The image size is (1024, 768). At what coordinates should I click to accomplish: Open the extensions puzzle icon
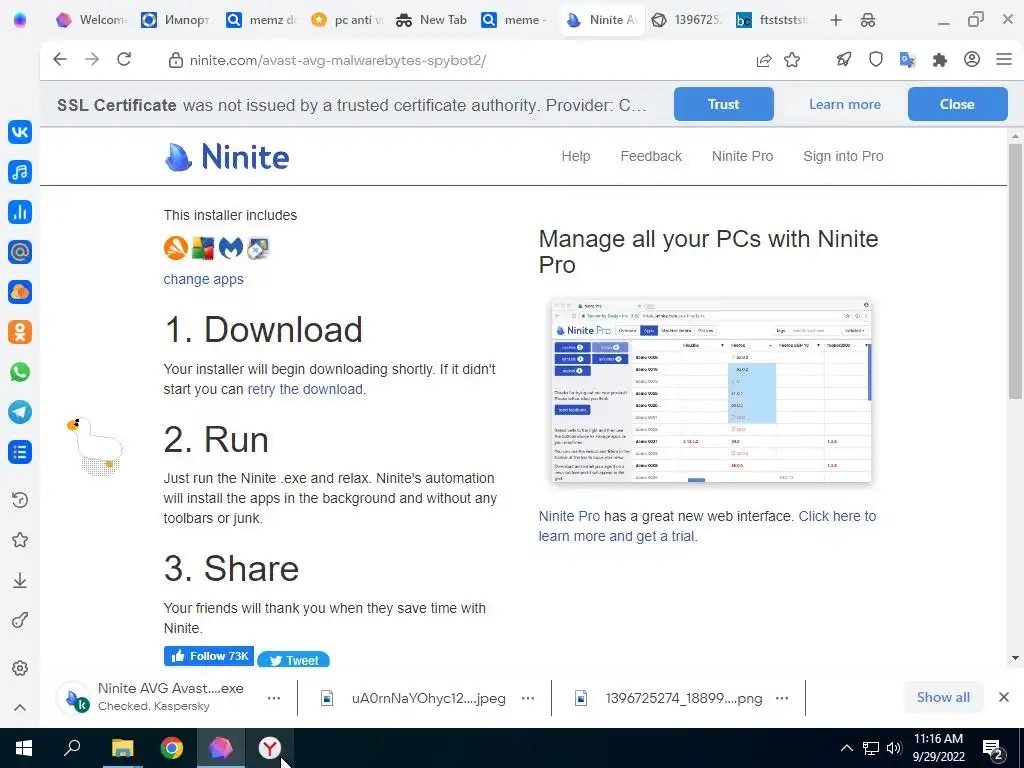point(940,60)
